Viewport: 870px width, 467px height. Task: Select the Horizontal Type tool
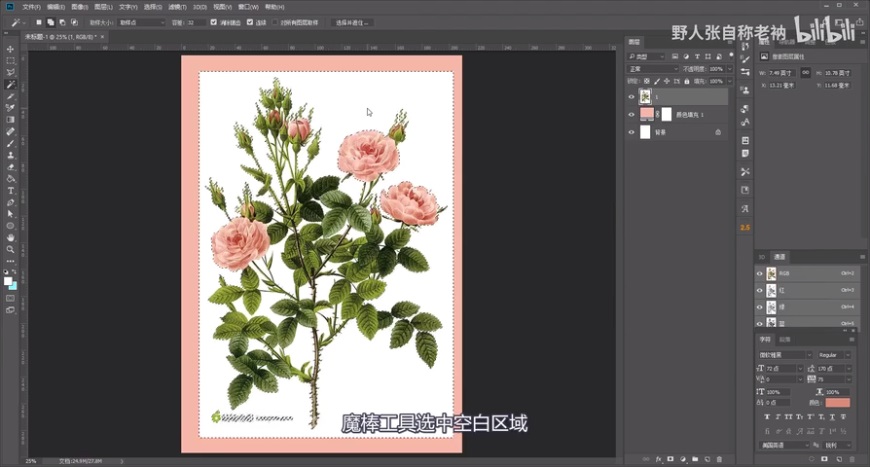(x=10, y=191)
